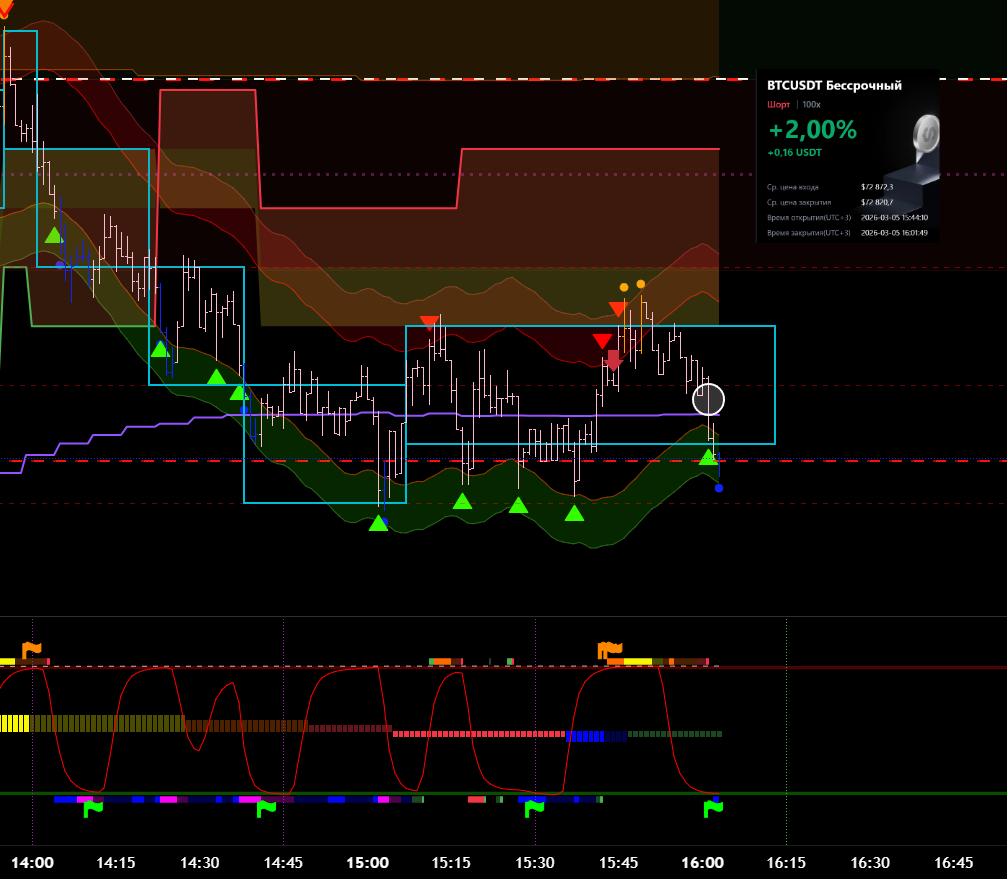This screenshot has width=1007, height=879.
Task: Select the red down triangle near 15:12
Action: tap(429, 322)
